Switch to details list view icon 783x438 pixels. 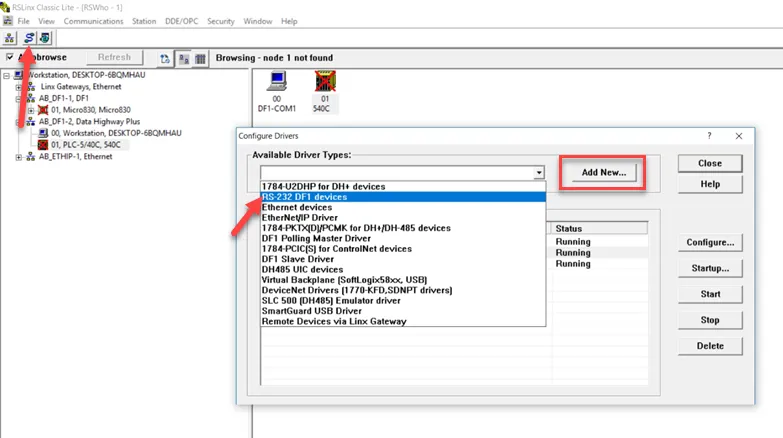(x=200, y=59)
